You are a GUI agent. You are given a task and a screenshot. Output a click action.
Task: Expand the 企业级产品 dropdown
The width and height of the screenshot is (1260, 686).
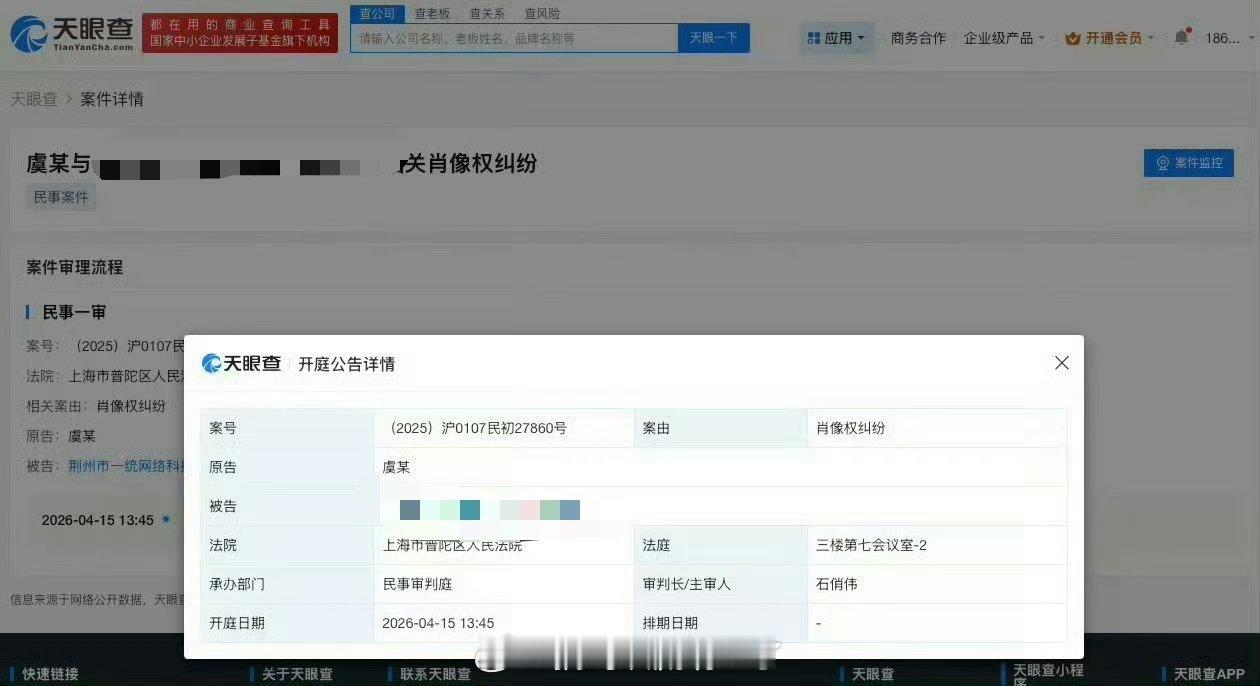(1004, 38)
